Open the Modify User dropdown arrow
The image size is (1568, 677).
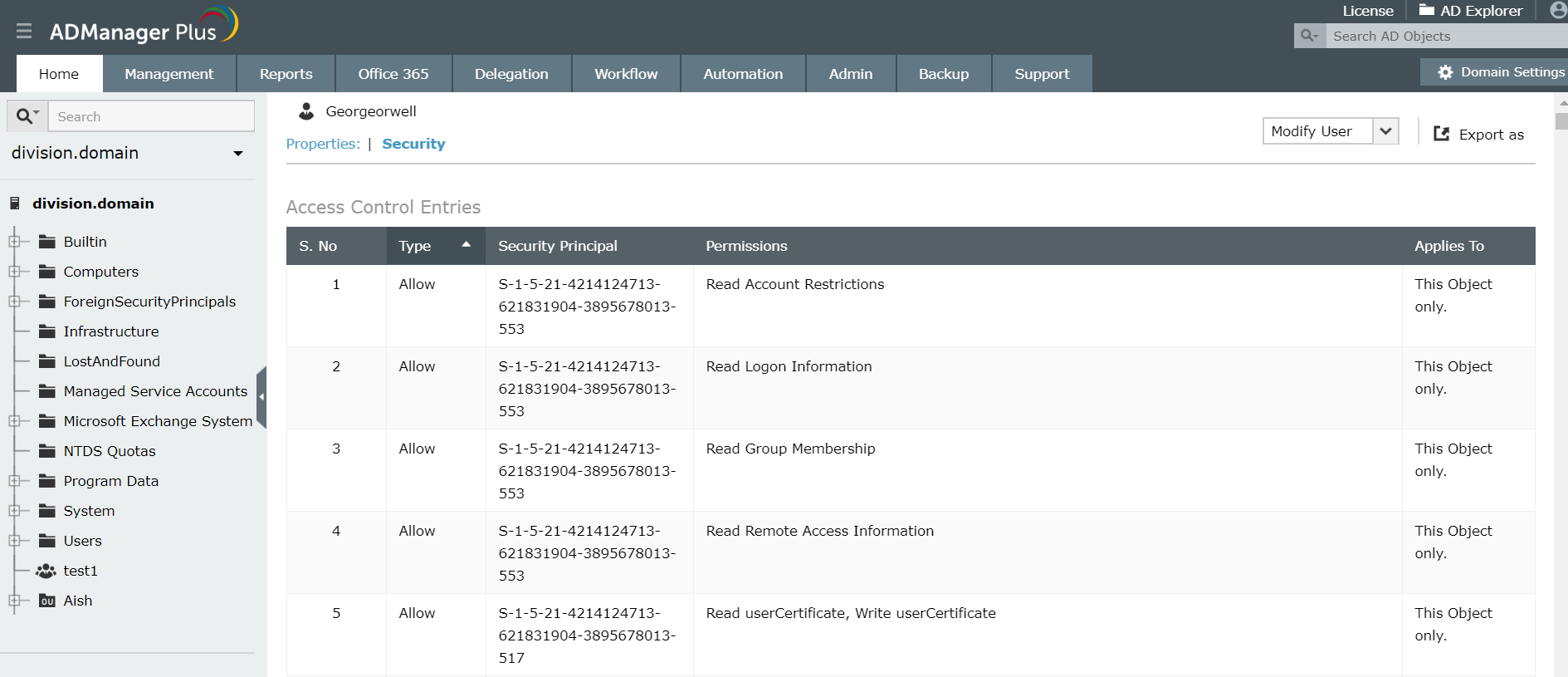[1385, 131]
